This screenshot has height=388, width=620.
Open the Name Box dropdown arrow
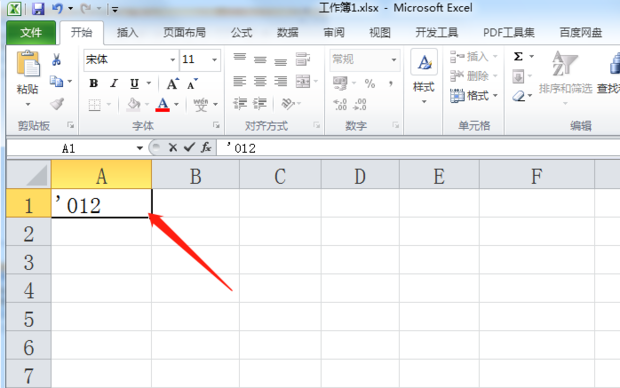[x=140, y=148]
